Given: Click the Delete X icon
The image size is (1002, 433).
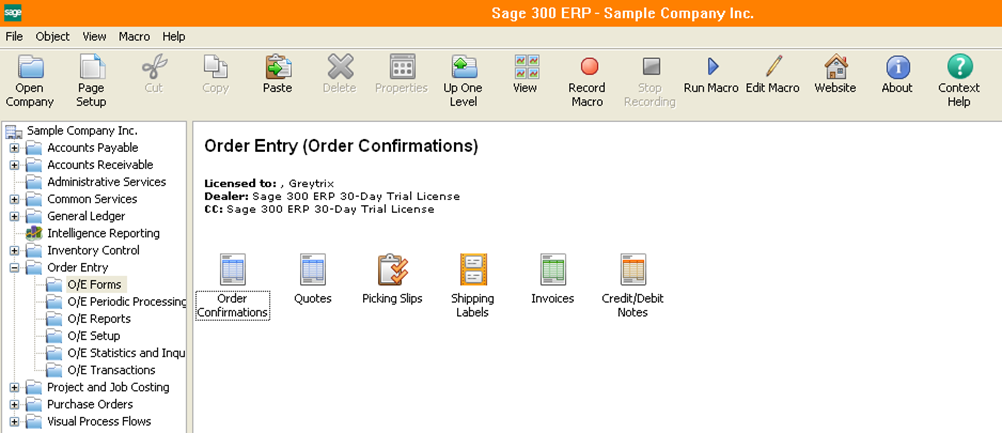Looking at the screenshot, I should click(x=340, y=66).
